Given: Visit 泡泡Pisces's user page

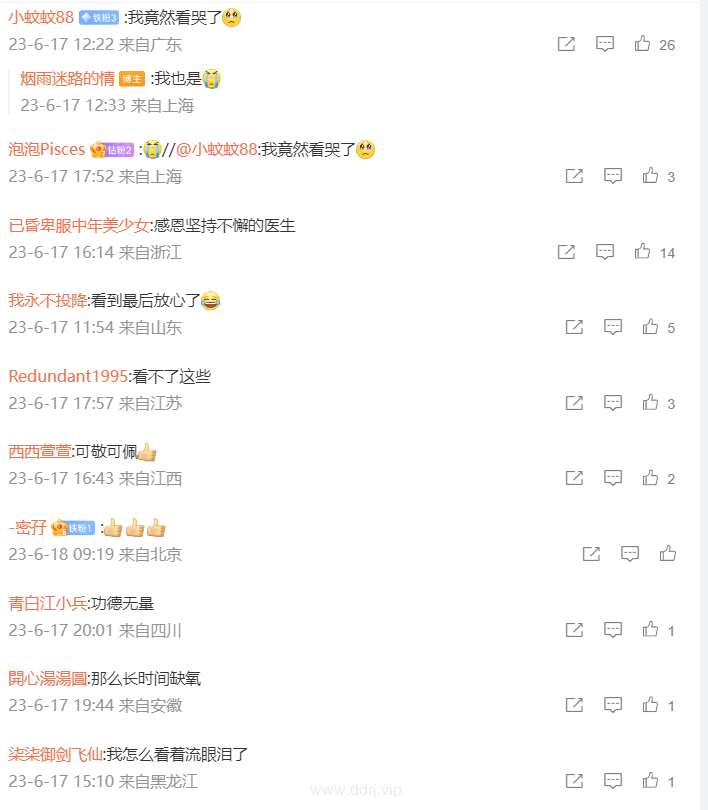Looking at the screenshot, I should (46, 149).
